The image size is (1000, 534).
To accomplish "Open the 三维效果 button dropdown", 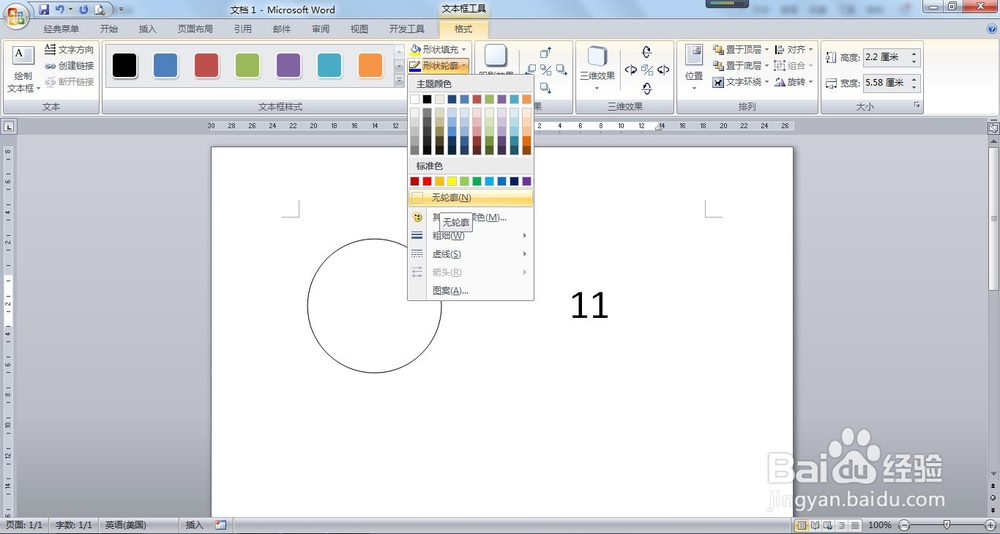I will [x=597, y=69].
